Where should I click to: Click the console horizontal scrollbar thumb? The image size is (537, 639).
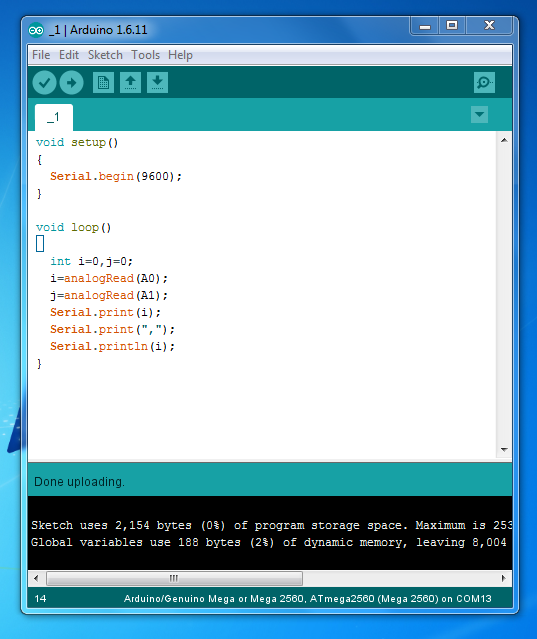174,578
